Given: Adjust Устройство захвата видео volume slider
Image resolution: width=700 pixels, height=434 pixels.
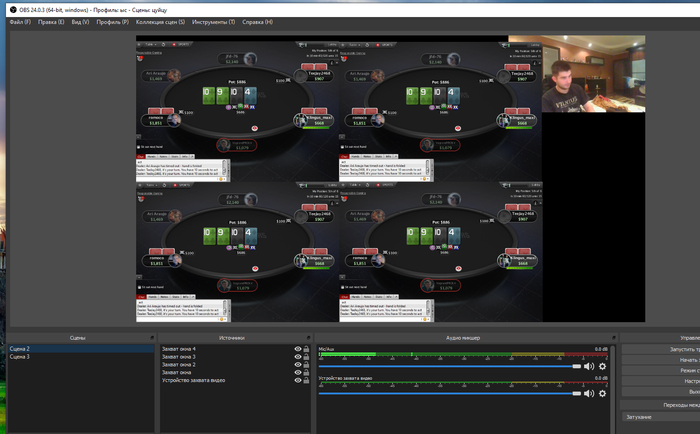Looking at the screenshot, I should tap(450, 393).
